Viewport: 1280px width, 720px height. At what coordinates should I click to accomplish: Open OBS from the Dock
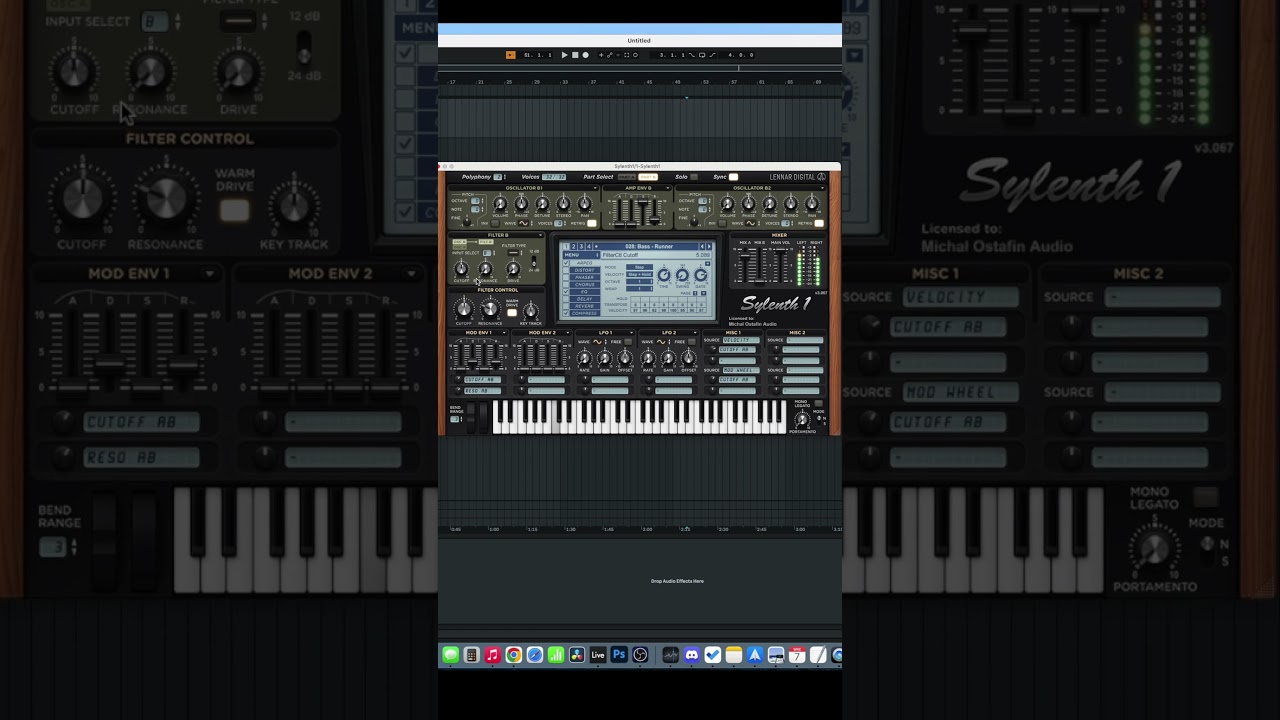(x=640, y=655)
